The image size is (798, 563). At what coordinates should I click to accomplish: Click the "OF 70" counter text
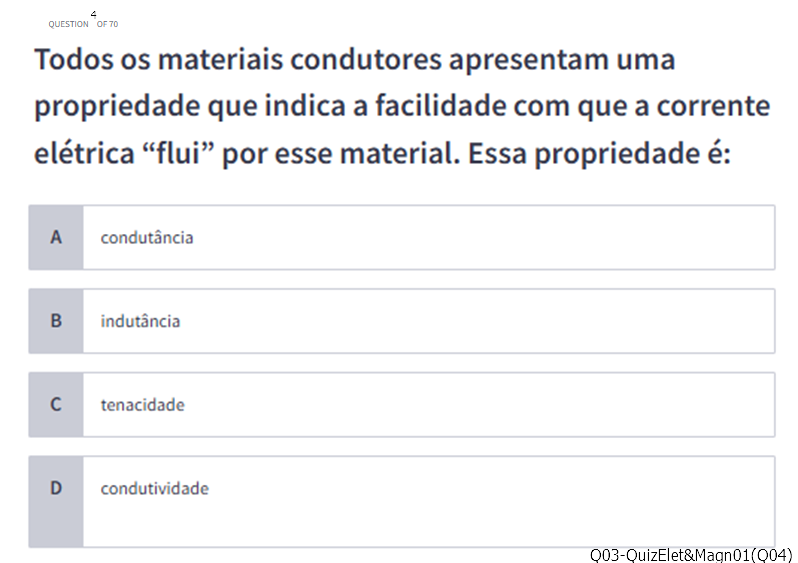(x=107, y=24)
